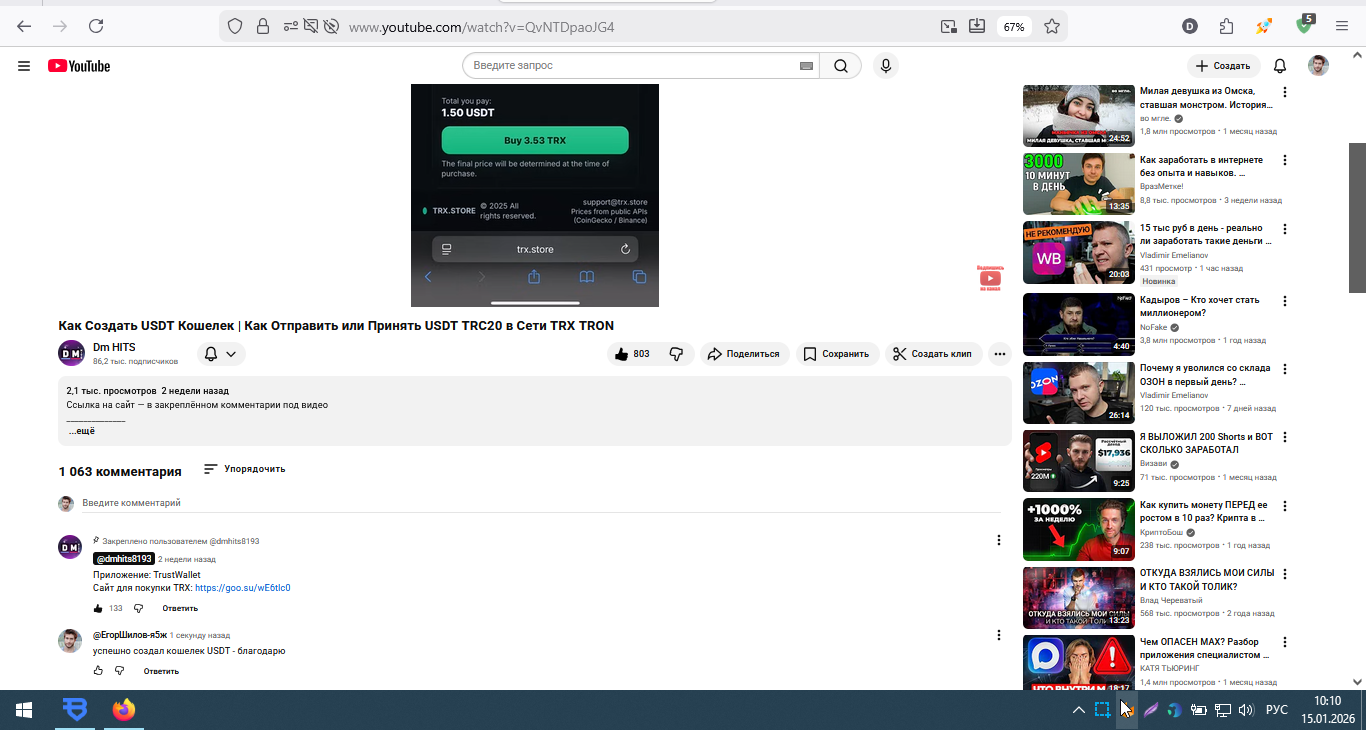
Task: Open the video 'Милая девушка из Омска' thumbnail
Action: [x=1079, y=116]
